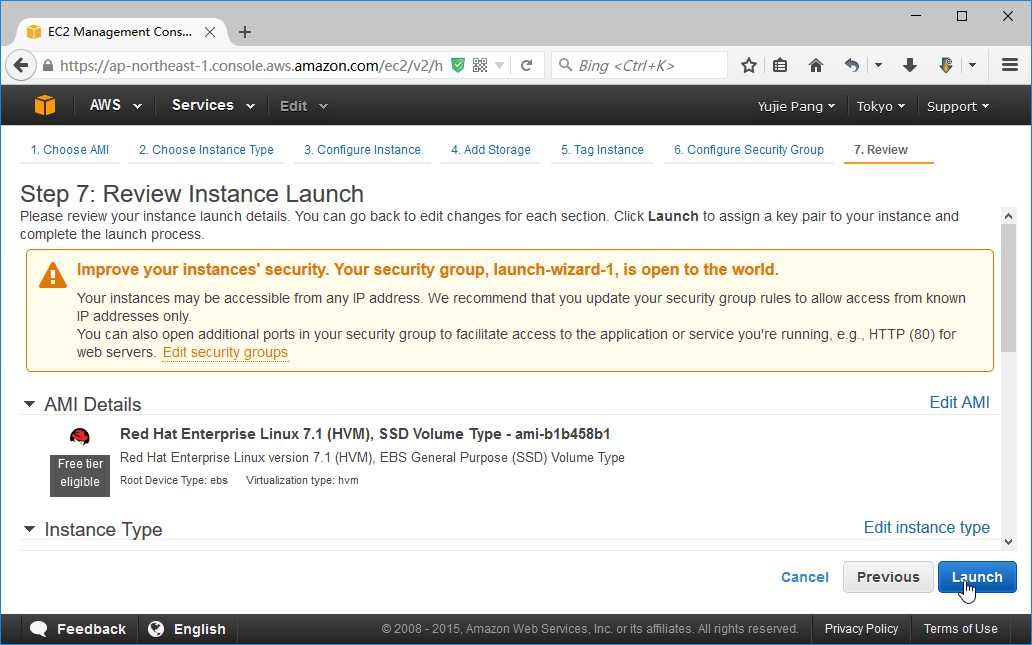Image resolution: width=1032 pixels, height=645 pixels.
Task: Go to step 4 Add Storage
Action: pyautogui.click(x=490, y=150)
